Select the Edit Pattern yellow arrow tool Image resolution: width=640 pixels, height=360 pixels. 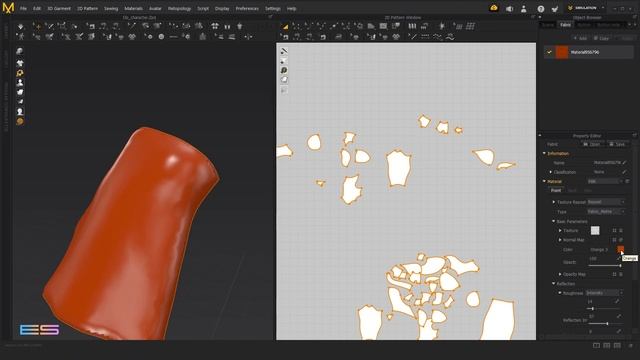pyautogui.click(x=285, y=27)
